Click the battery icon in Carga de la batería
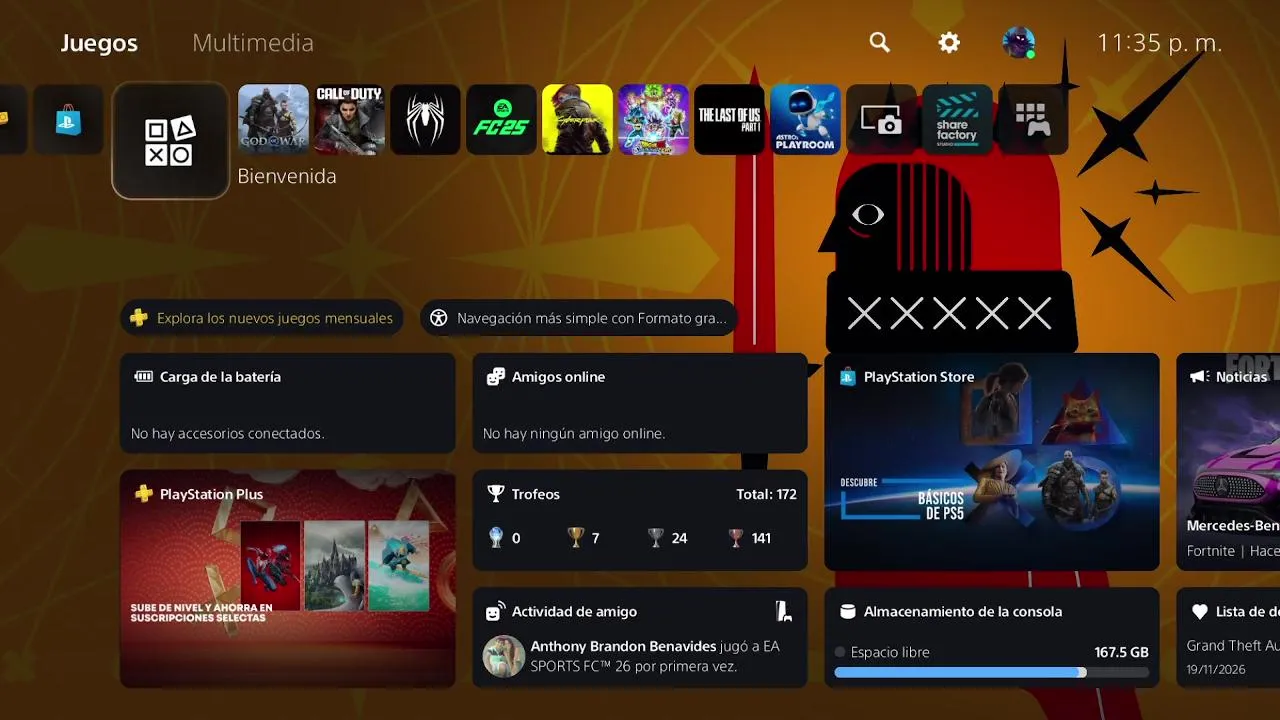This screenshot has width=1280, height=720. point(143,377)
